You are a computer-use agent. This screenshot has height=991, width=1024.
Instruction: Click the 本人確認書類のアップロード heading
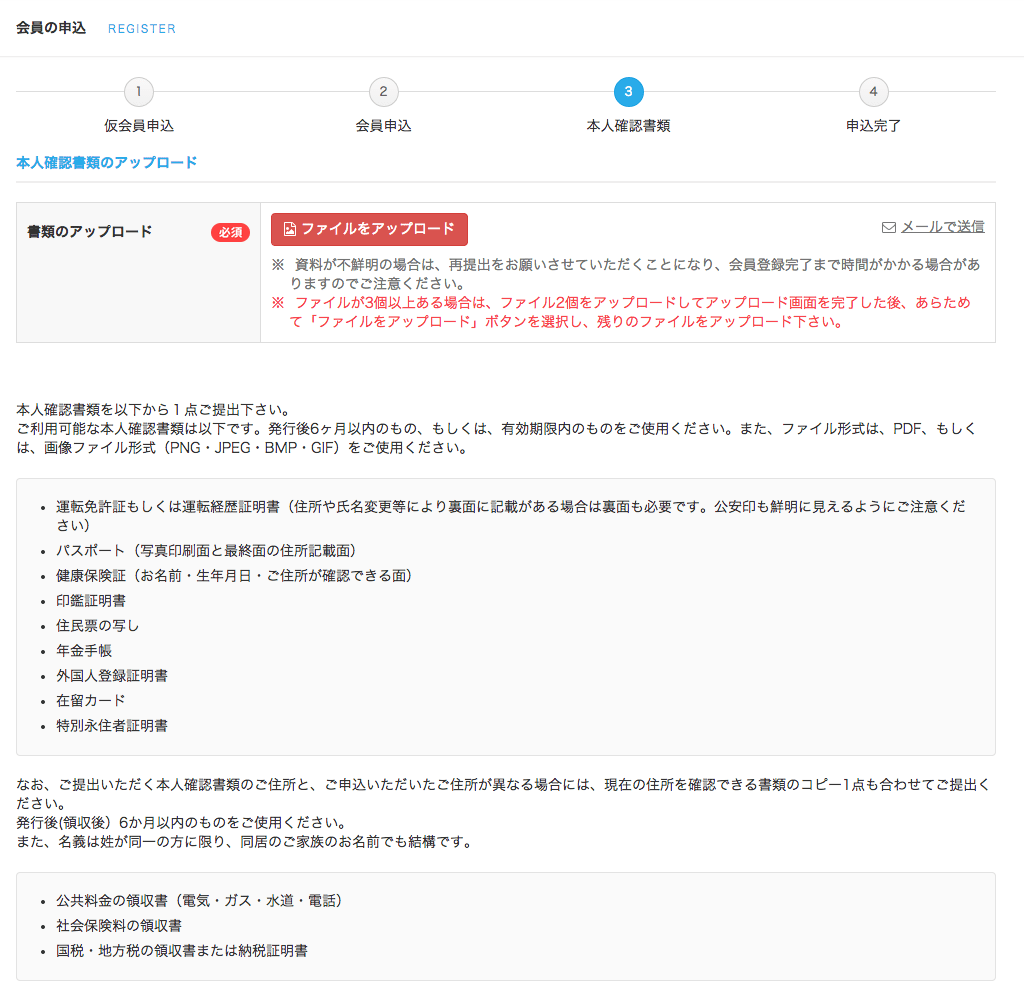point(106,163)
